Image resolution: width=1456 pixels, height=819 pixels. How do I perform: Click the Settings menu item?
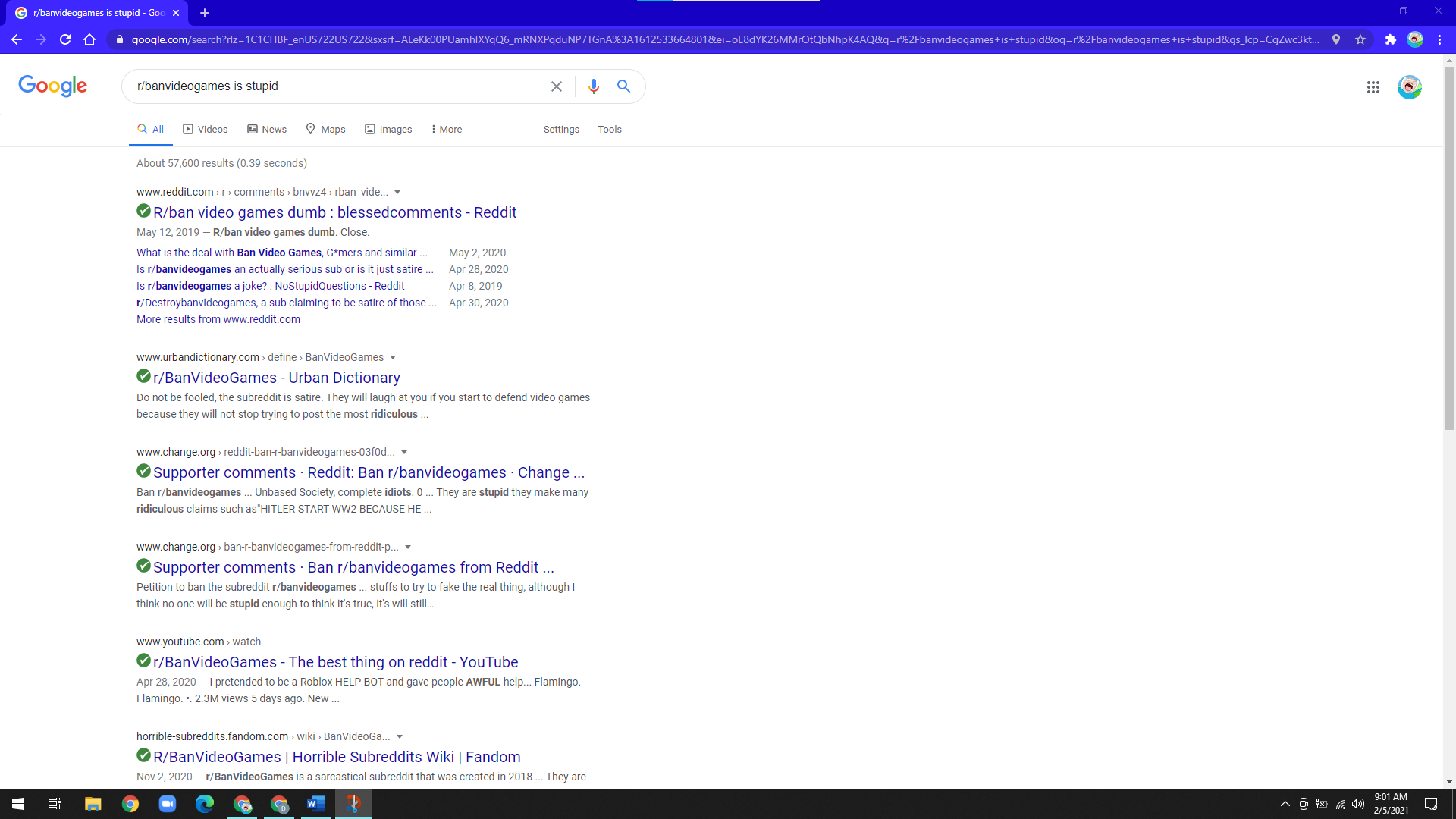pyautogui.click(x=561, y=129)
